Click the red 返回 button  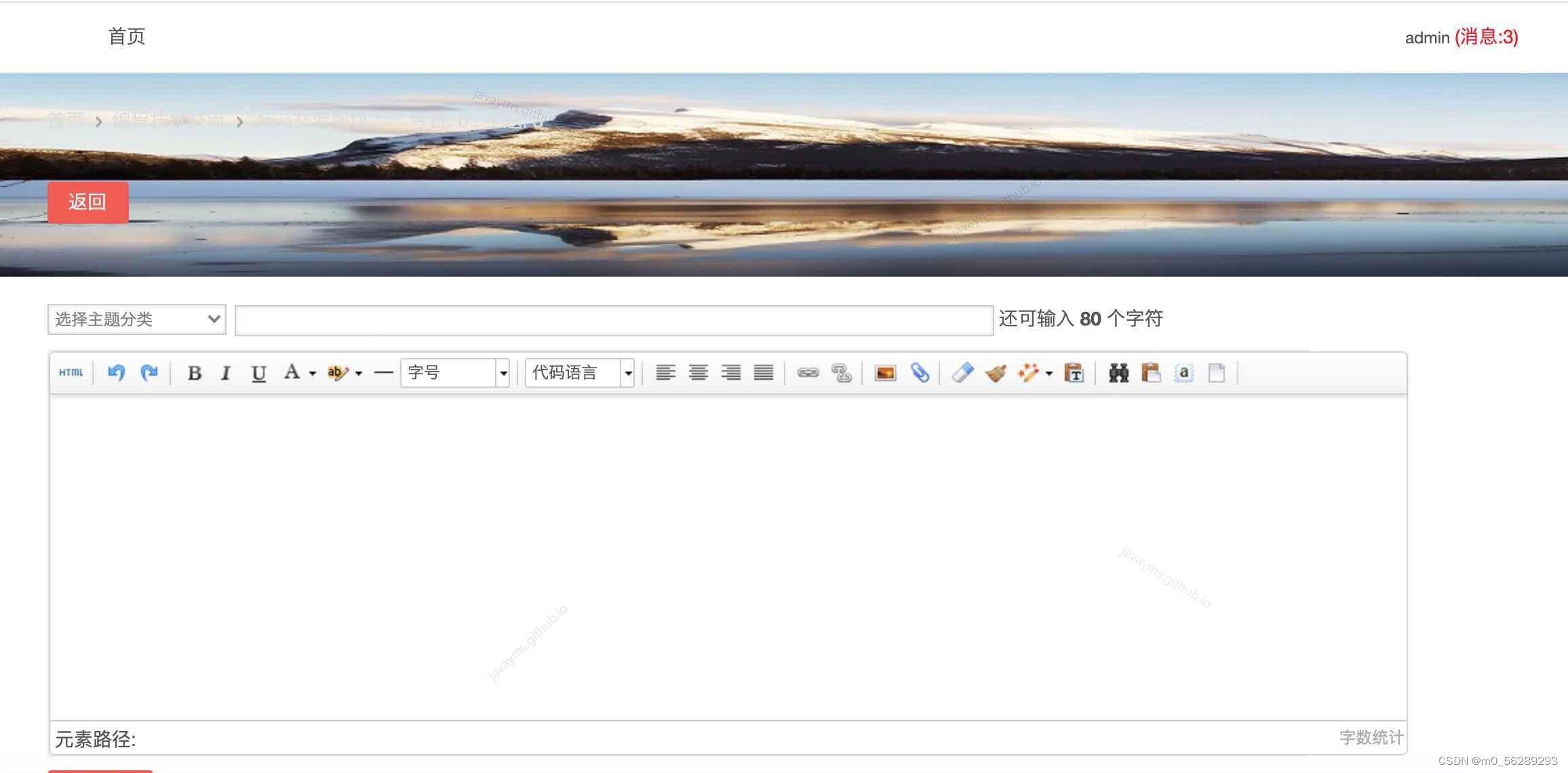(x=87, y=202)
